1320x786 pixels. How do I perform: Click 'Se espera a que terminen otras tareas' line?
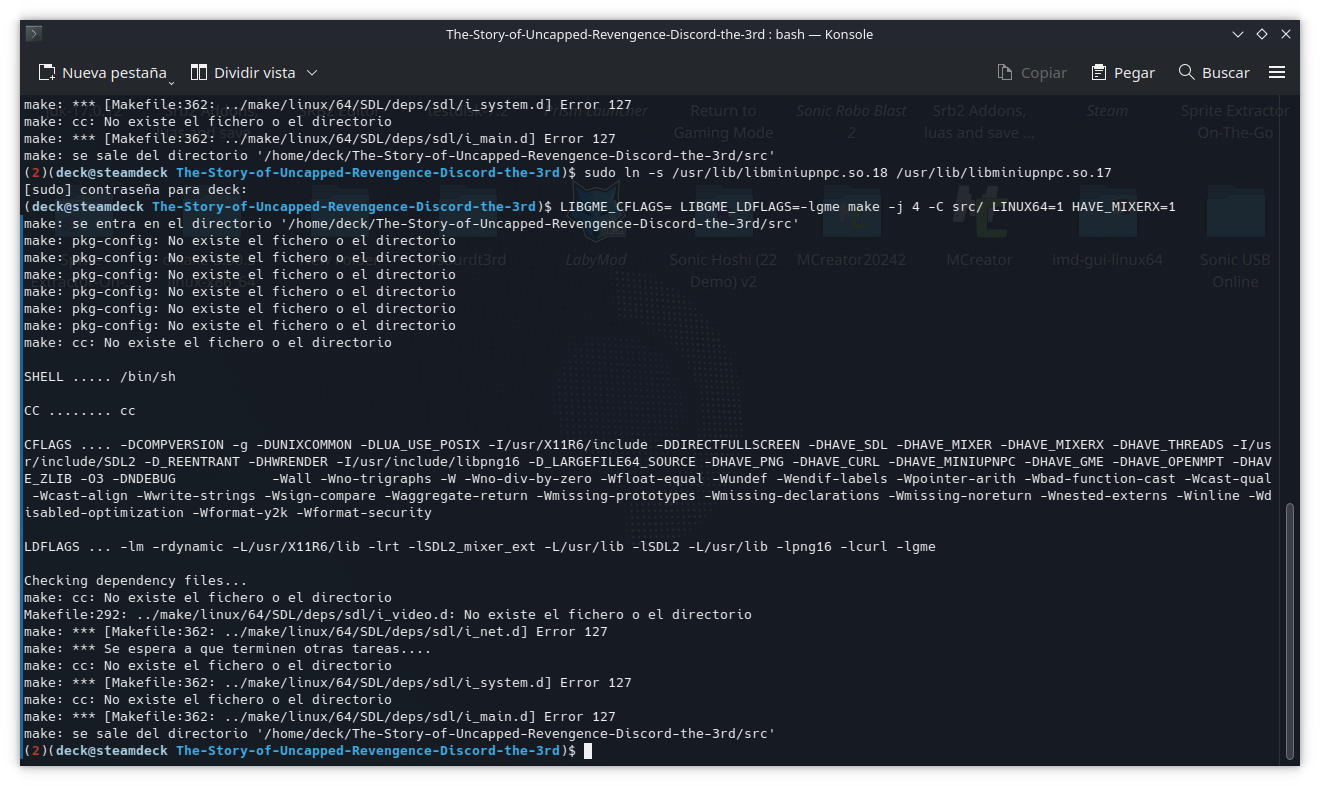(x=228, y=649)
